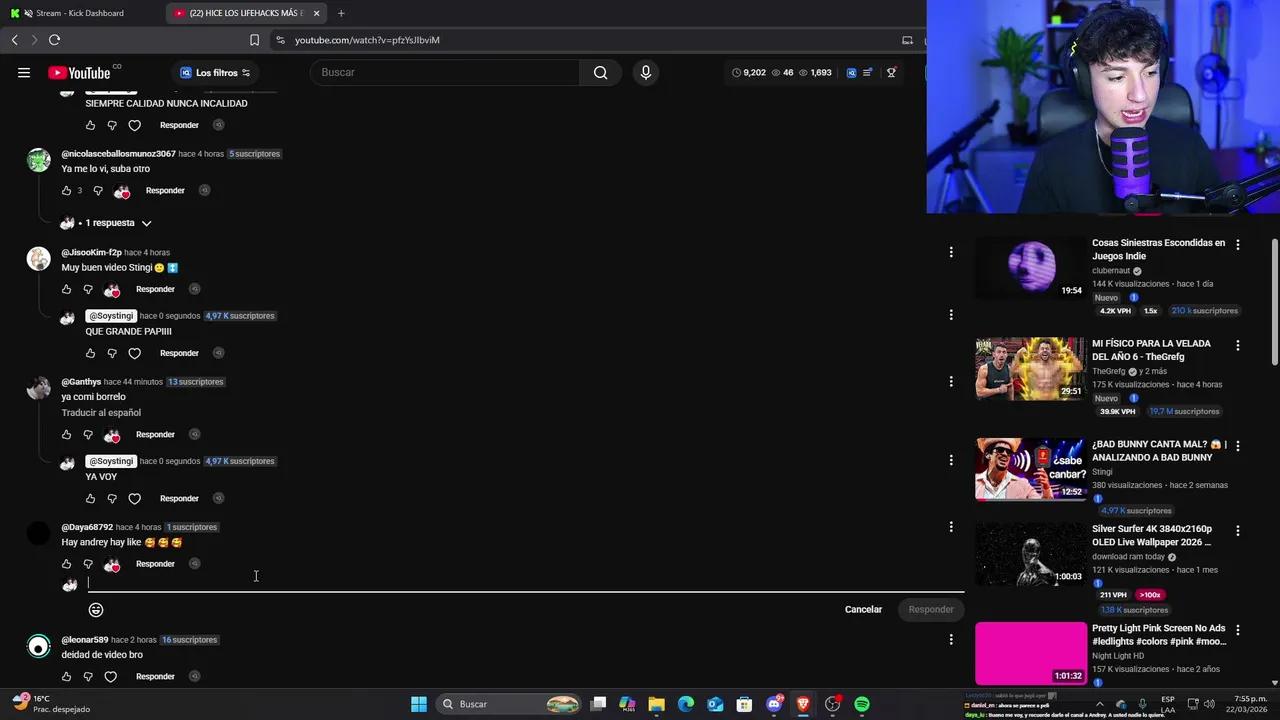Like the nicolasceballosmunoz3067 comment

click(67, 190)
